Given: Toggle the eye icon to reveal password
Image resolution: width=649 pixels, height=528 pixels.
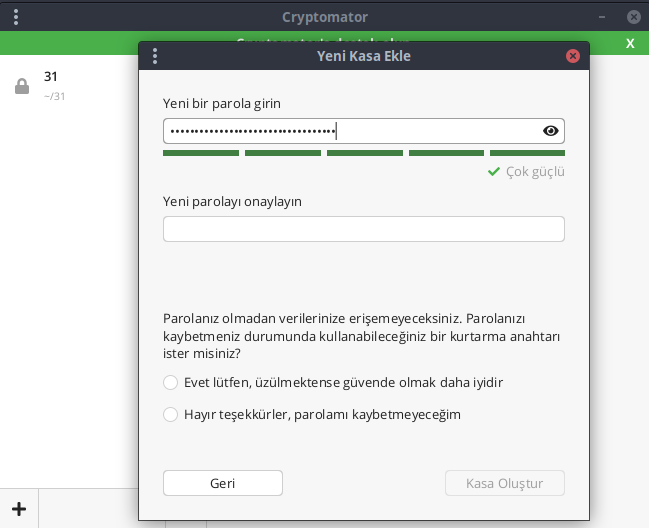Looking at the screenshot, I should tap(550, 131).
